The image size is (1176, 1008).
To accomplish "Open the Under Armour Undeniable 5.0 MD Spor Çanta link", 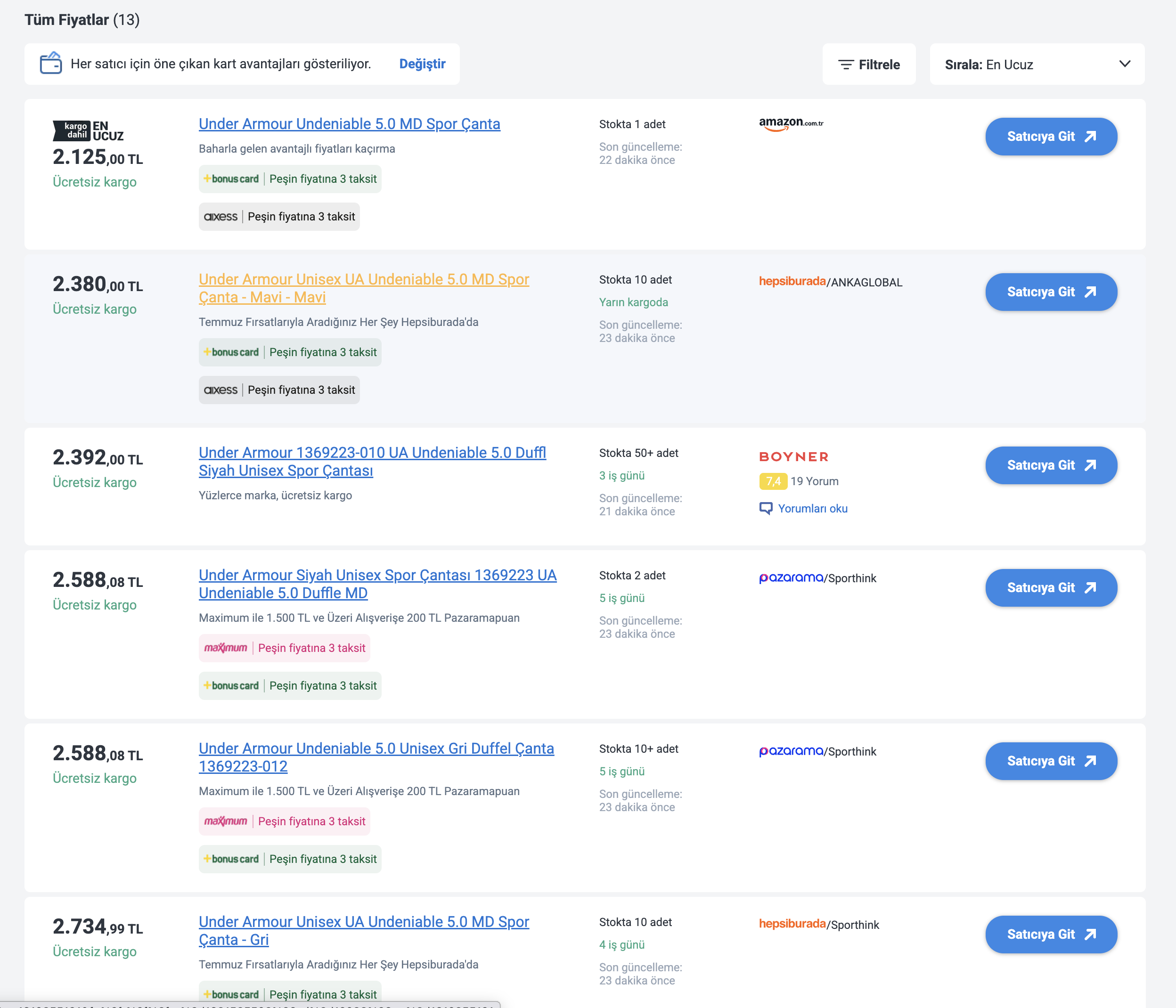I will pyautogui.click(x=349, y=124).
